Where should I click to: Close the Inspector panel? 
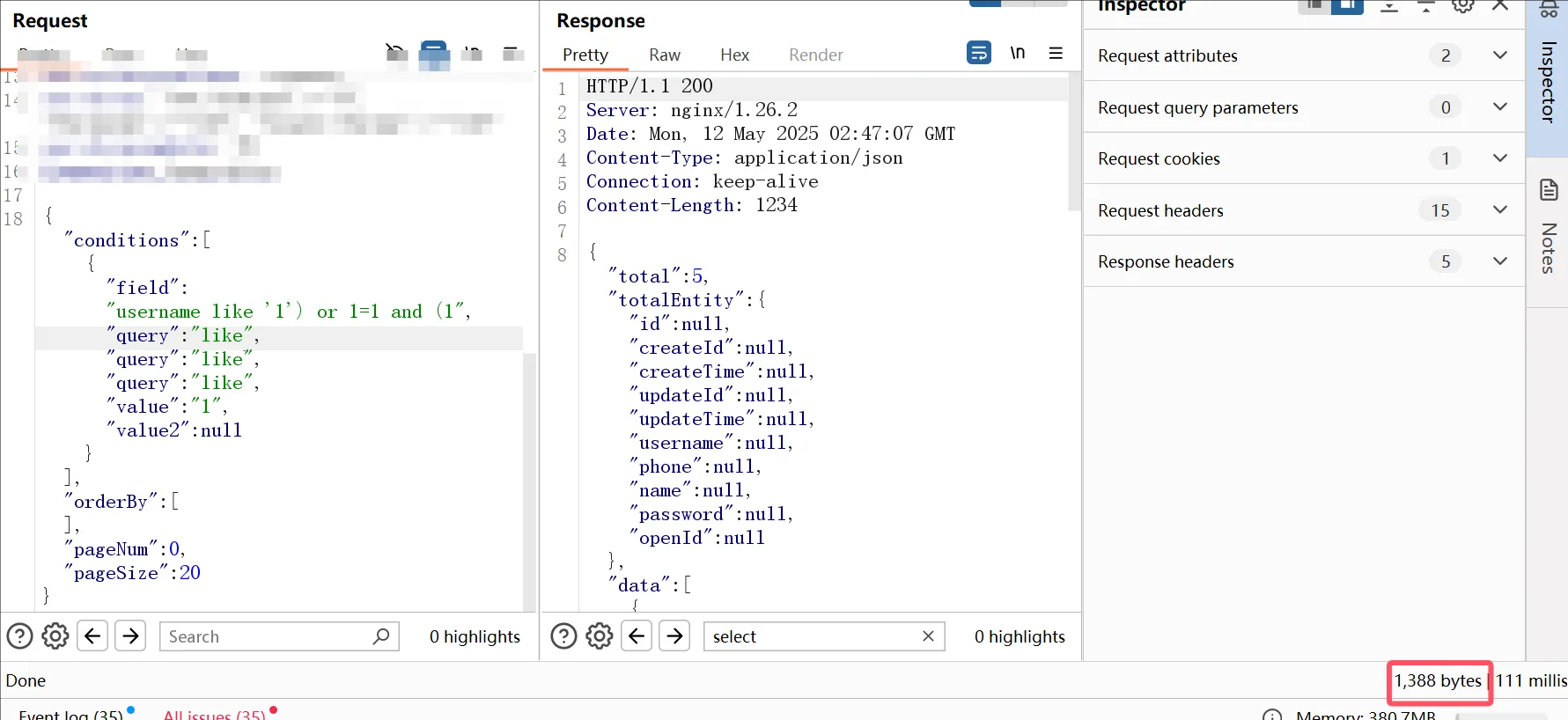point(1500,5)
